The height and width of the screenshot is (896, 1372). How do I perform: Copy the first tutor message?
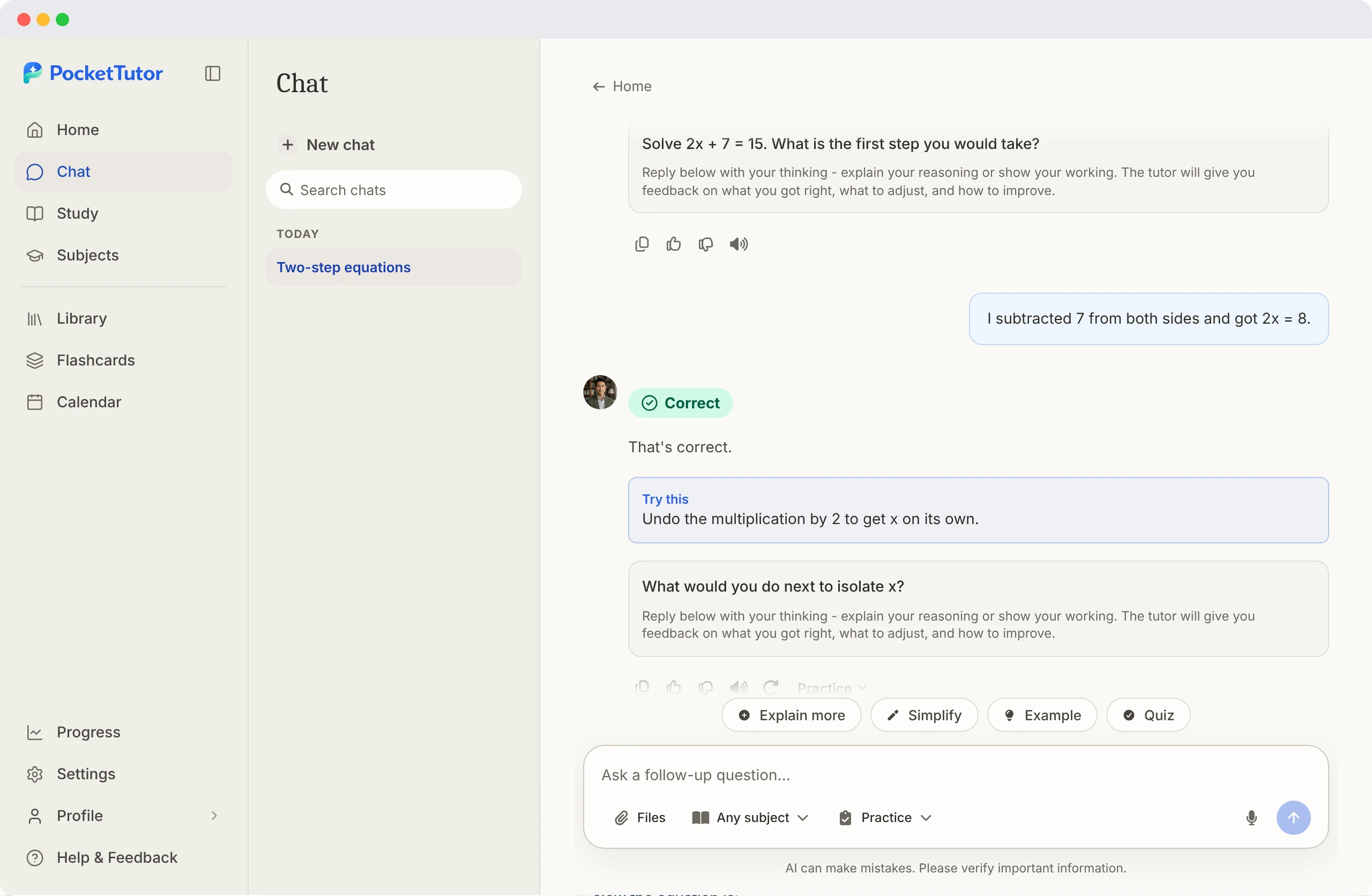642,244
